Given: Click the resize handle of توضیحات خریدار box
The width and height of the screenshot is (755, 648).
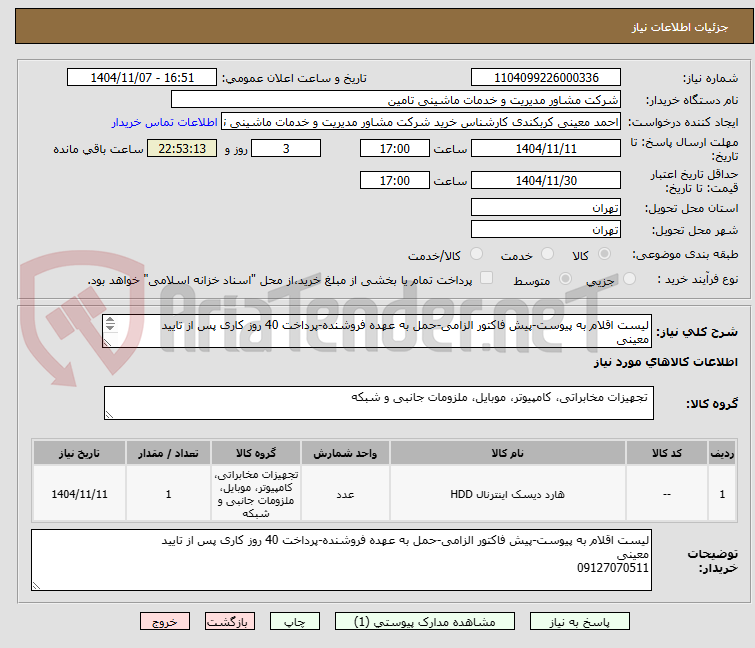Looking at the screenshot, I should pos(37,586).
